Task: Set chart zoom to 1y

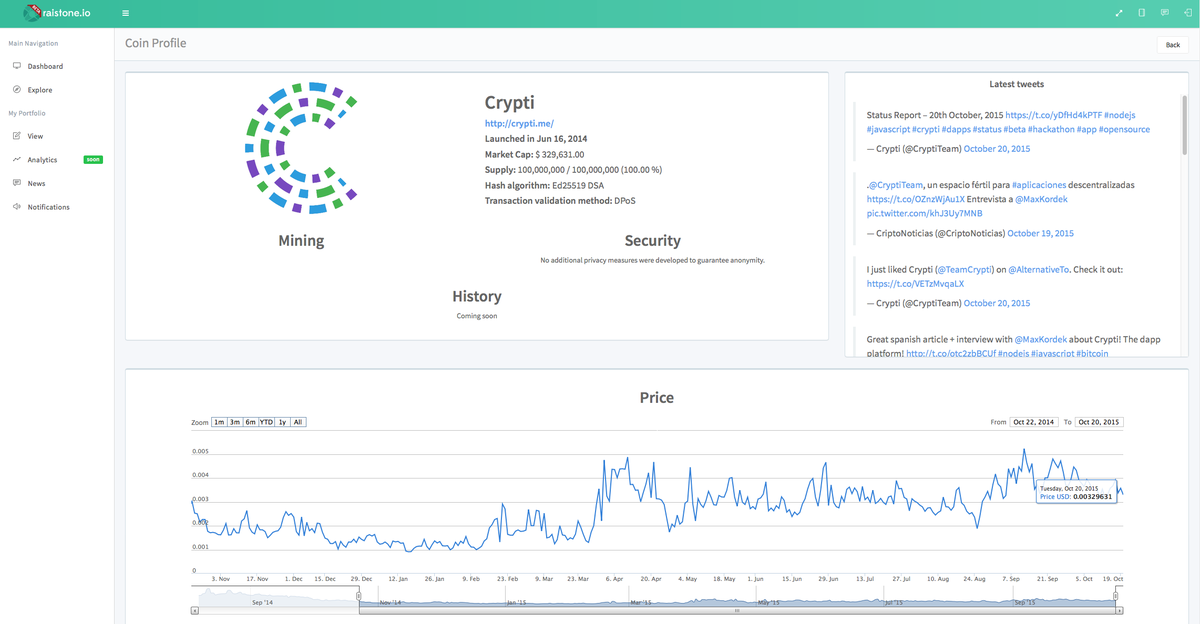Action: (283, 422)
